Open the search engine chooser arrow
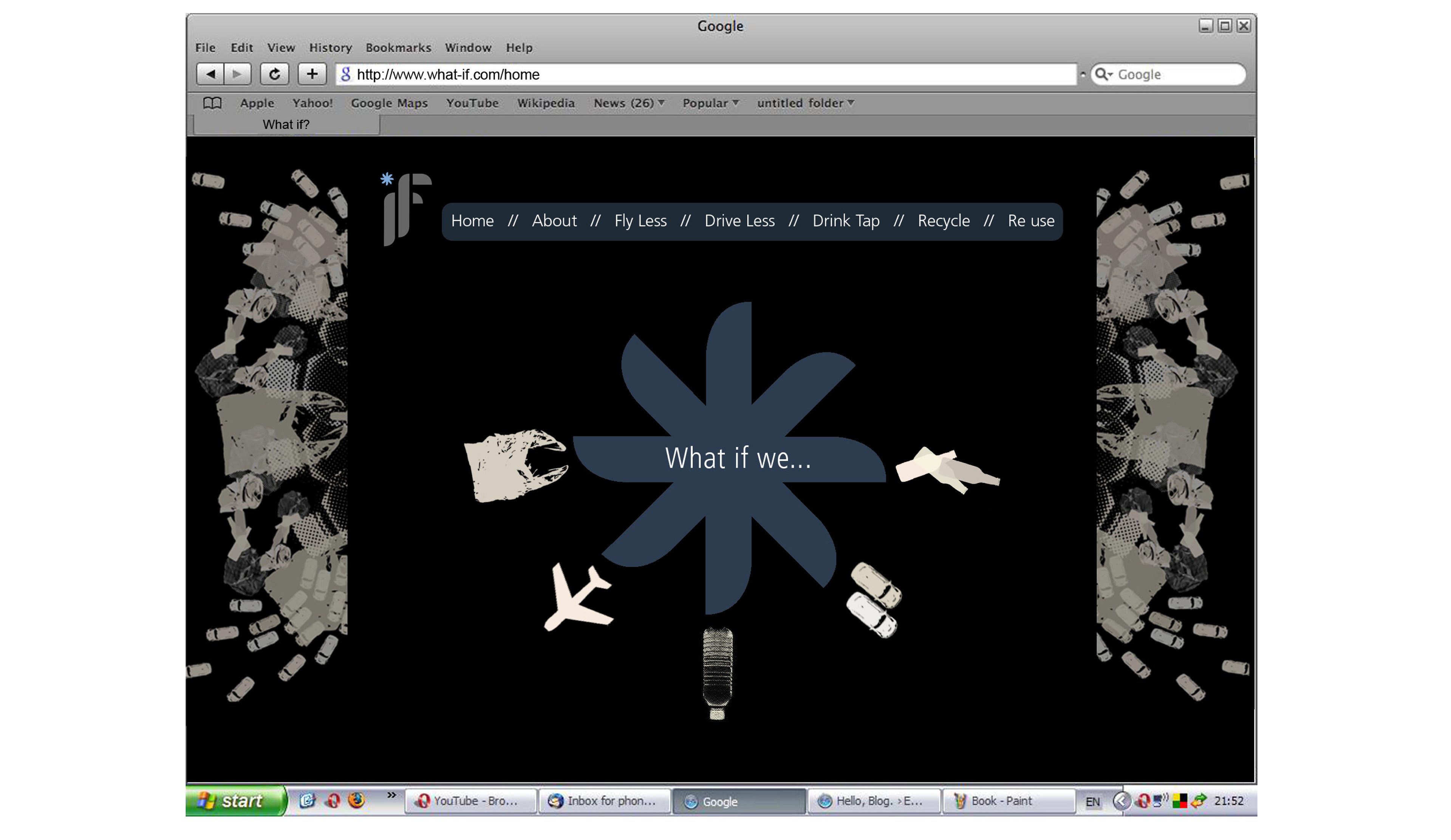This screenshot has height=840, width=1451. 1110,74
